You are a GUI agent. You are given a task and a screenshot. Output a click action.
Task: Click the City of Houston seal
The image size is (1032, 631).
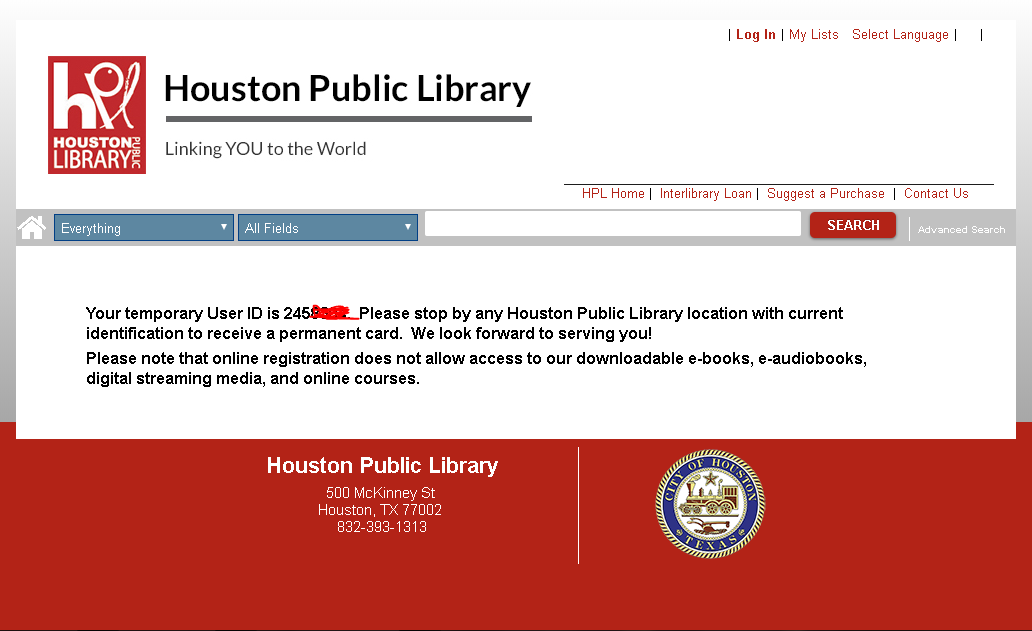tap(709, 503)
